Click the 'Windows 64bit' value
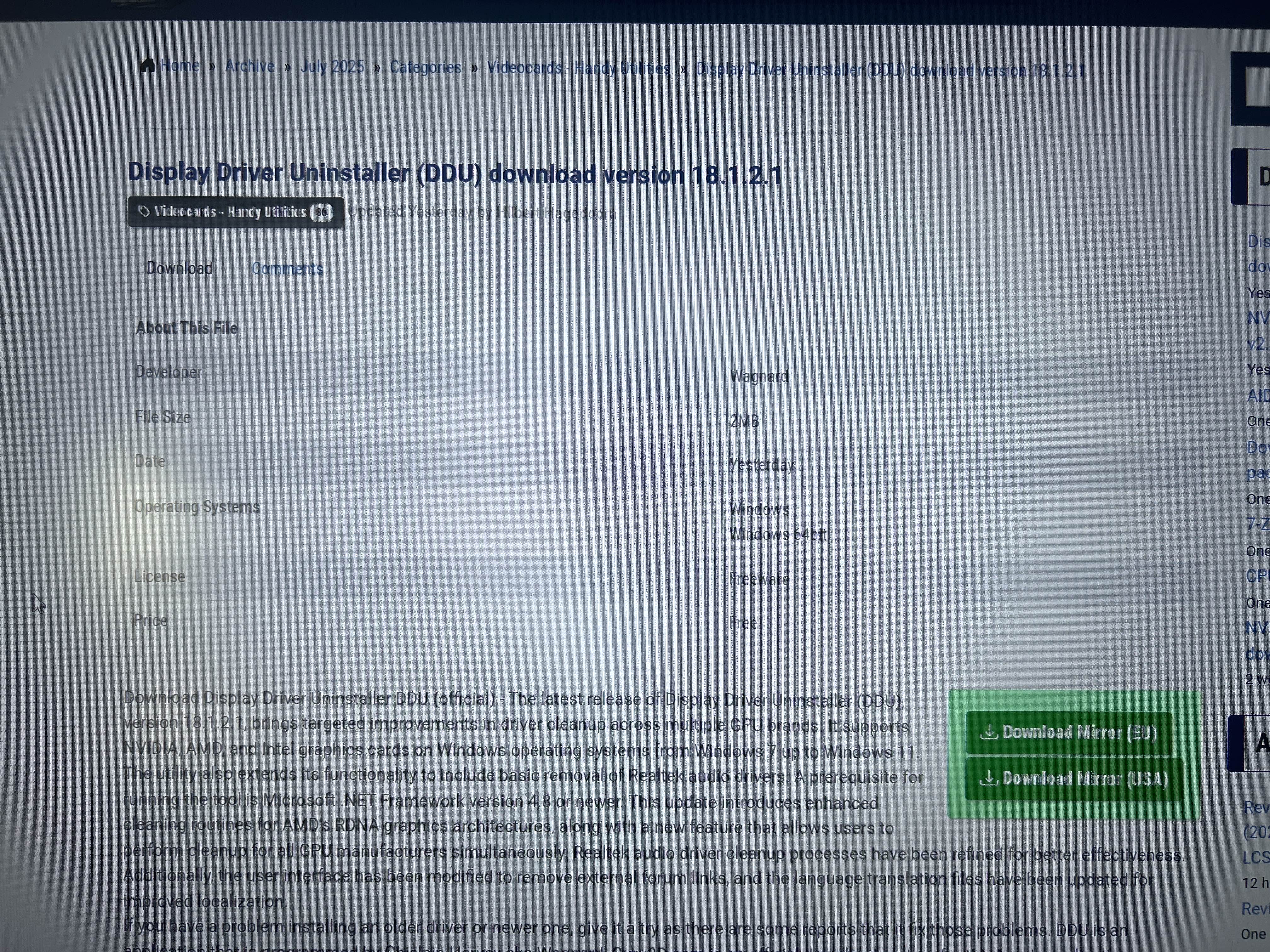The image size is (1270, 952). (x=778, y=535)
